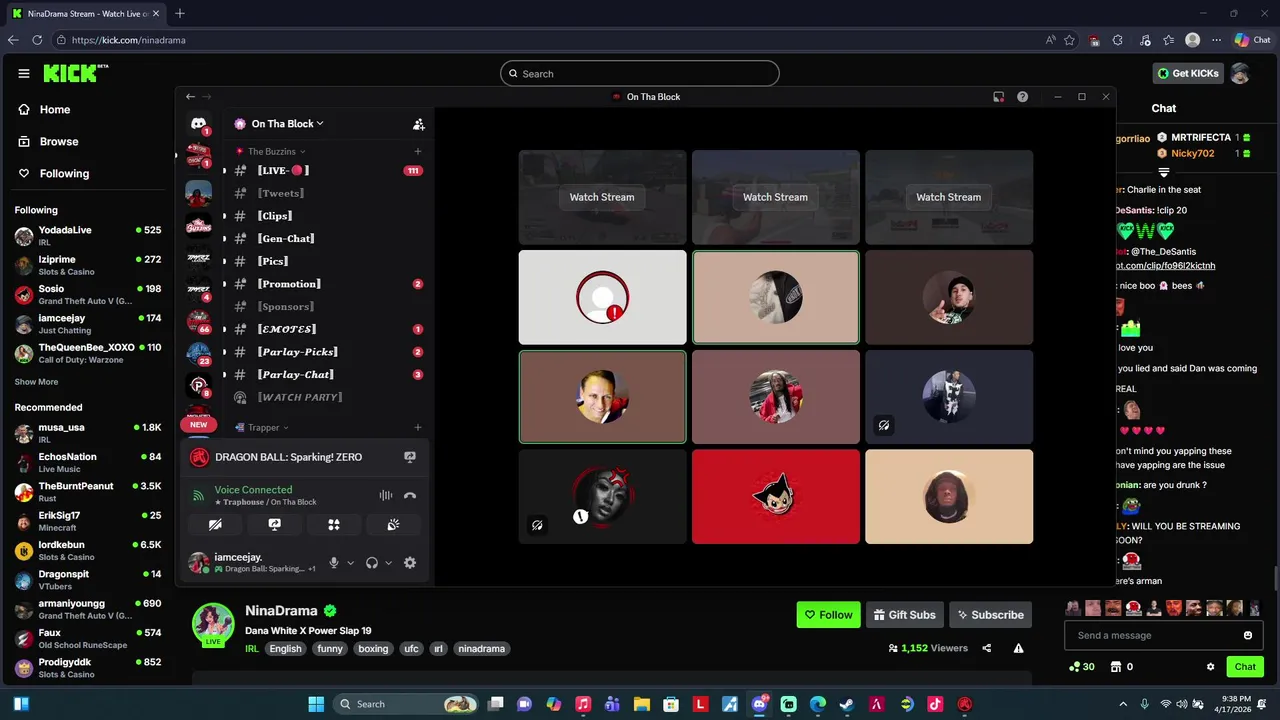This screenshot has width=1280, height=720.
Task: Subscribe to NinaDrama
Action: tap(990, 615)
